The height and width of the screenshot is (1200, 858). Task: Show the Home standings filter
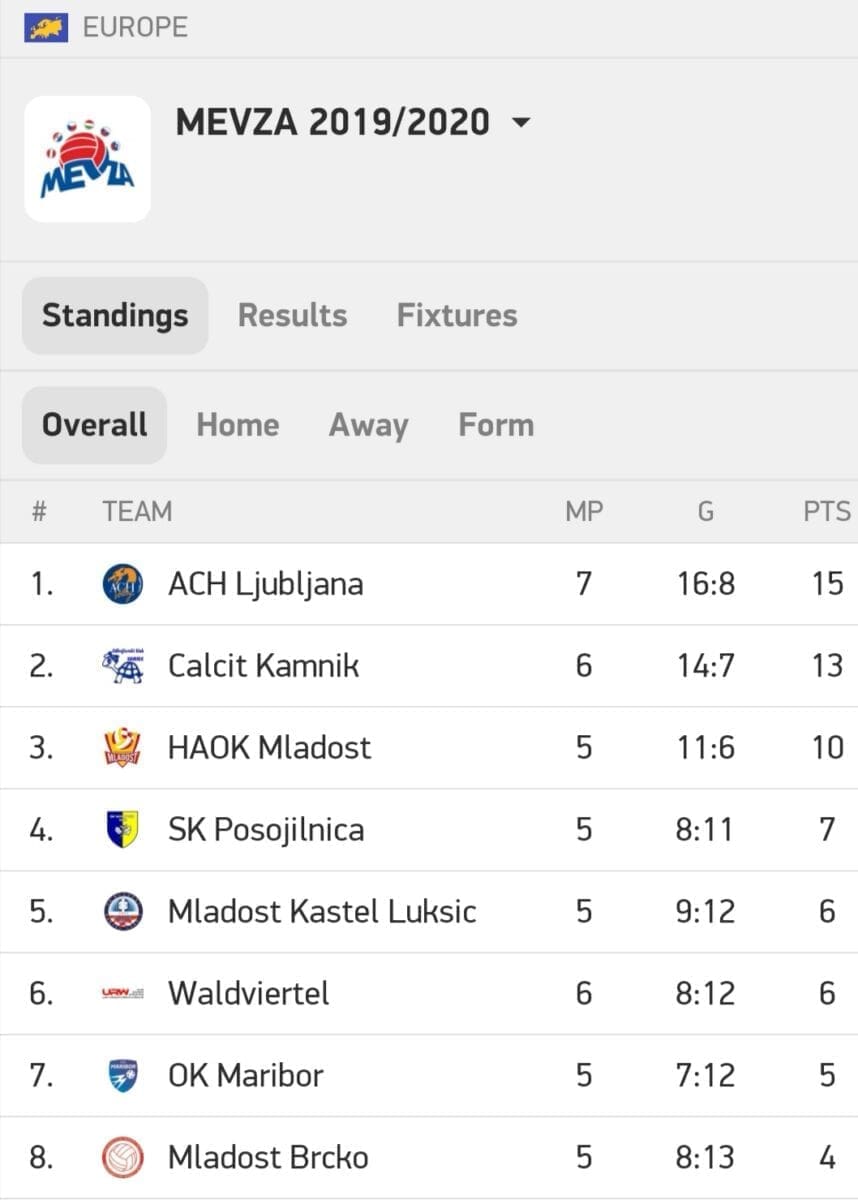click(x=238, y=425)
